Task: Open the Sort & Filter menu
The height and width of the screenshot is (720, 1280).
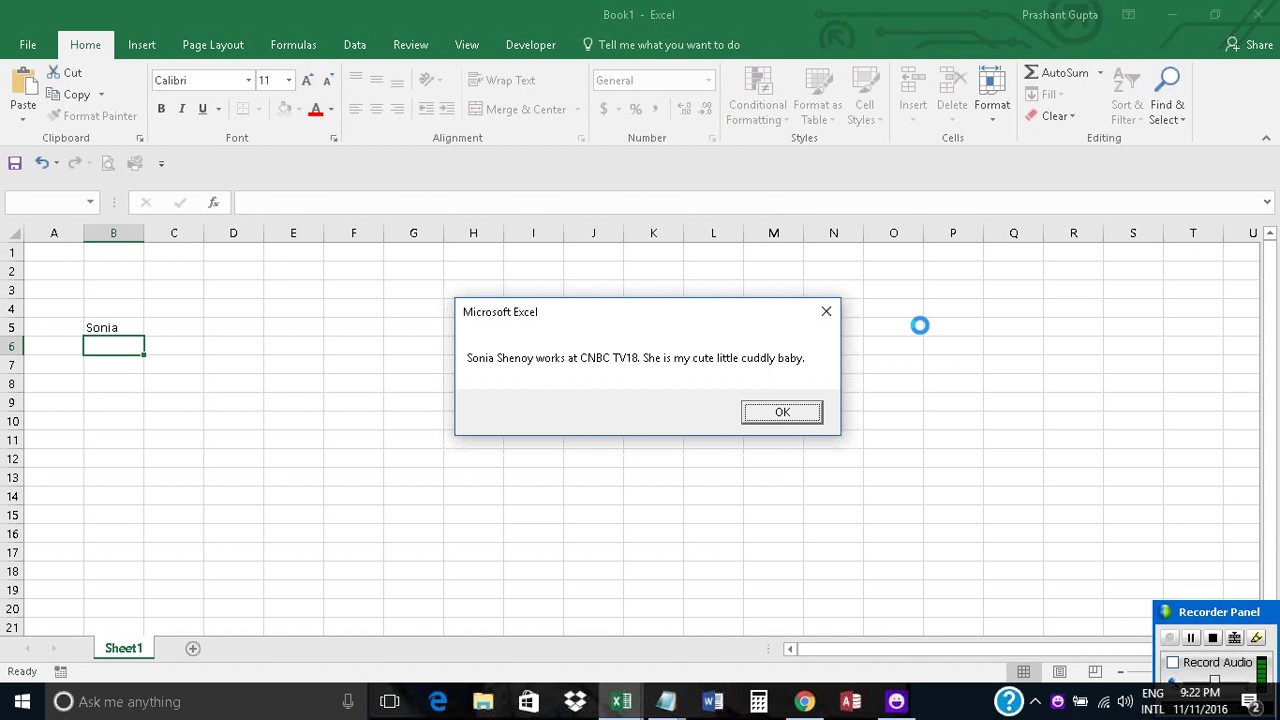Action: 1127,96
